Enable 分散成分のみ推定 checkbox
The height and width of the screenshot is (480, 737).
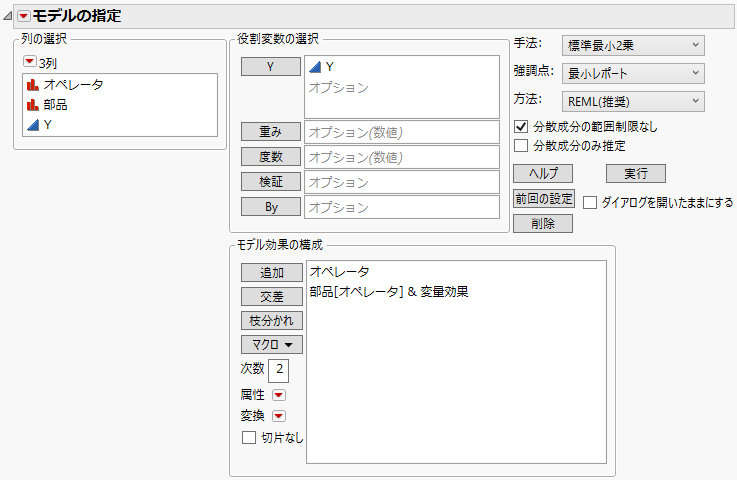(521, 146)
